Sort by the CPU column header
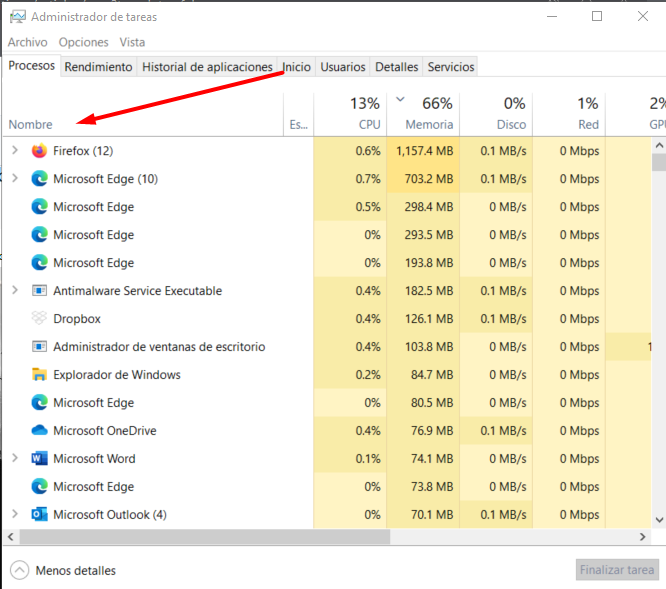 tap(350, 115)
